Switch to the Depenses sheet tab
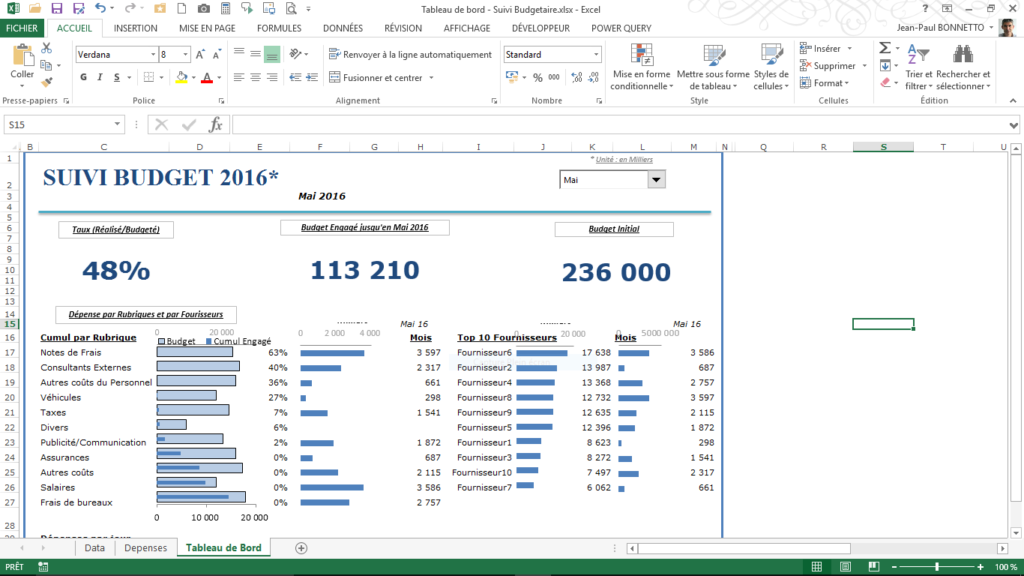Viewport: 1024px width, 576px height. pos(146,548)
